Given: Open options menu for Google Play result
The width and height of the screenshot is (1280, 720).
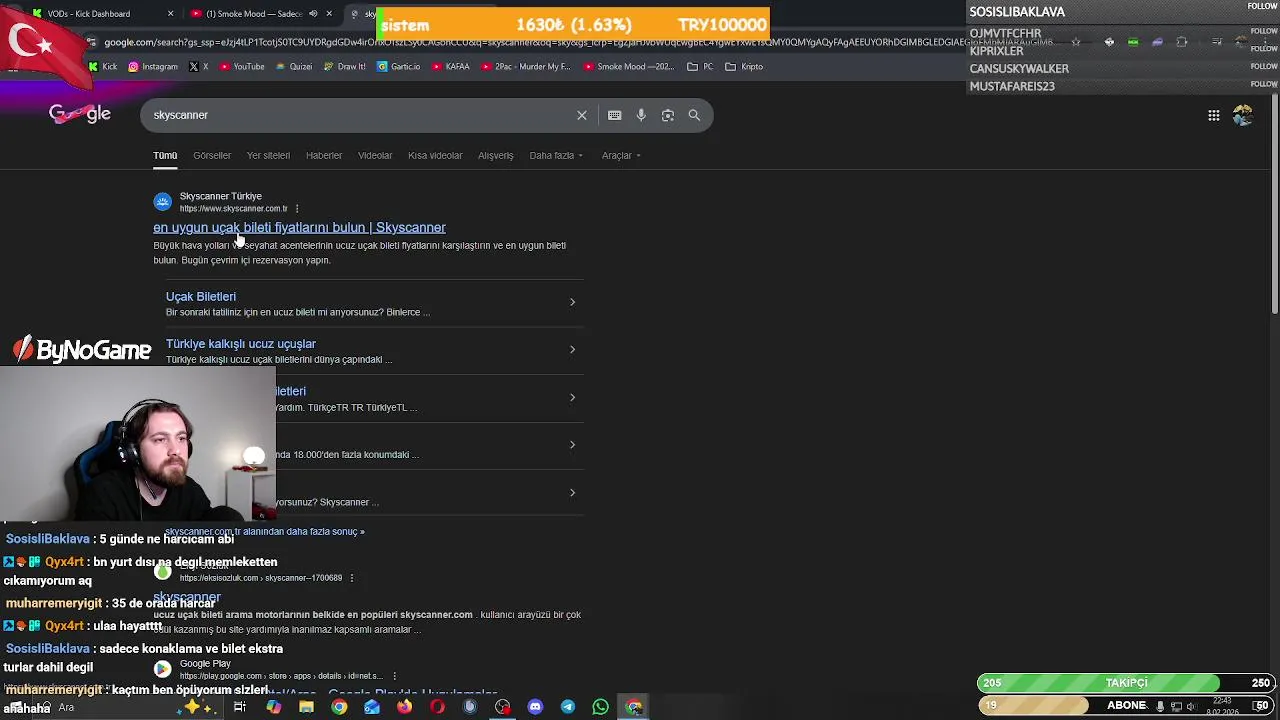Looking at the screenshot, I should [x=394, y=676].
